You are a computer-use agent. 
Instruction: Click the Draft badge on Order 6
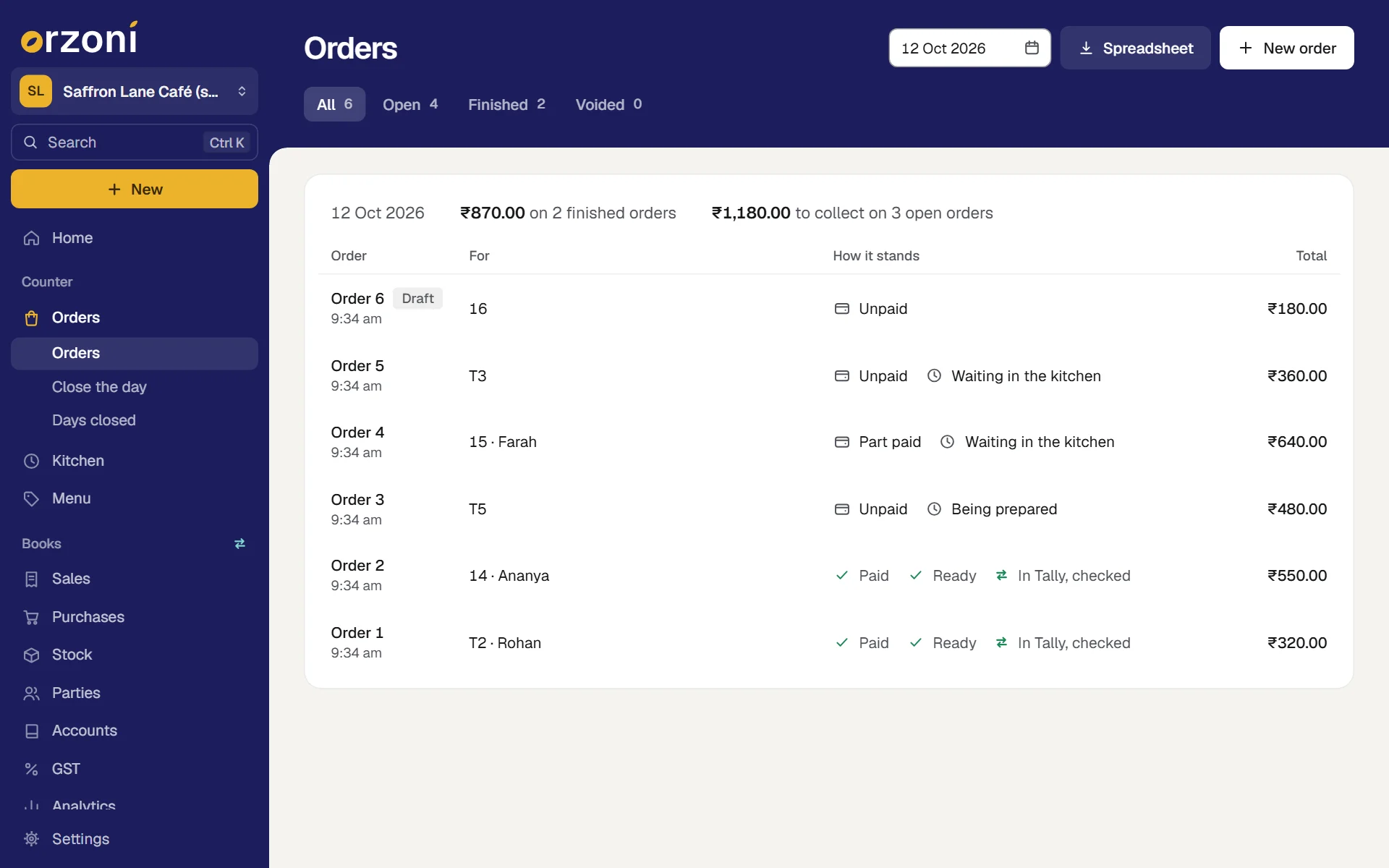417,299
